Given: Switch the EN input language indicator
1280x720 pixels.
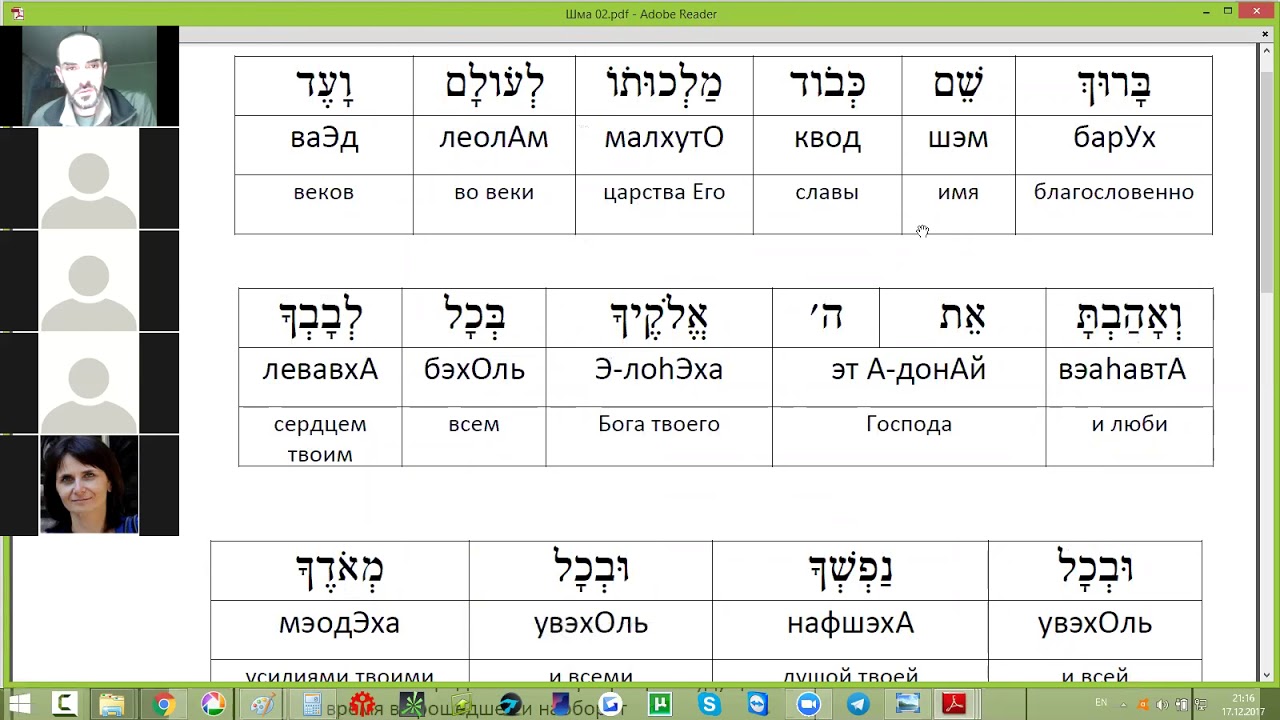Looking at the screenshot, I should point(1102,702).
